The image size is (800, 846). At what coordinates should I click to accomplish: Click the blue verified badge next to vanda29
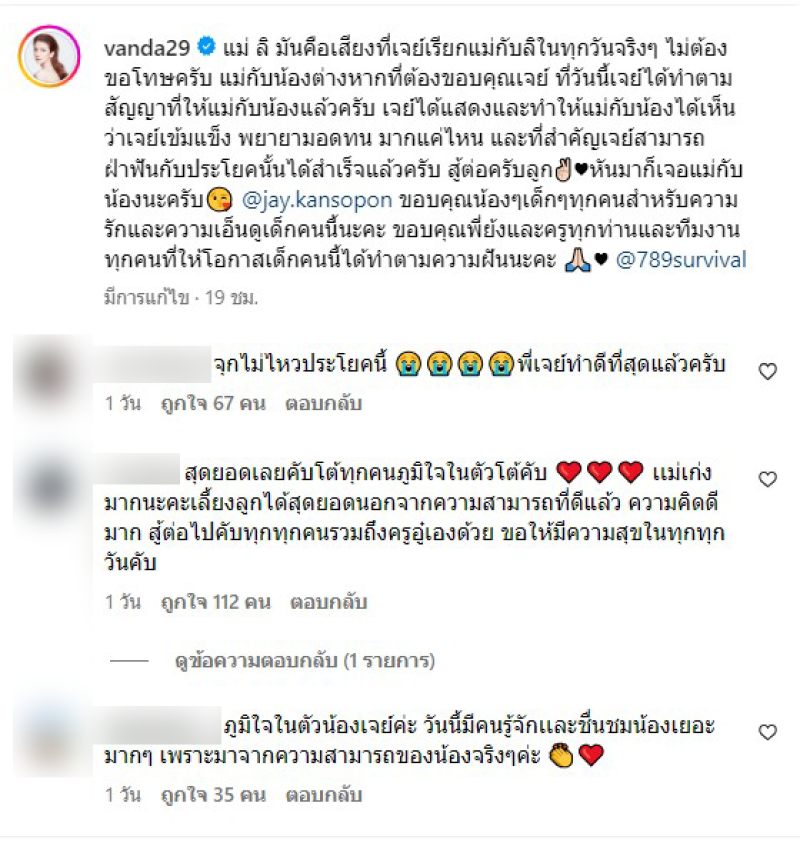(206, 46)
